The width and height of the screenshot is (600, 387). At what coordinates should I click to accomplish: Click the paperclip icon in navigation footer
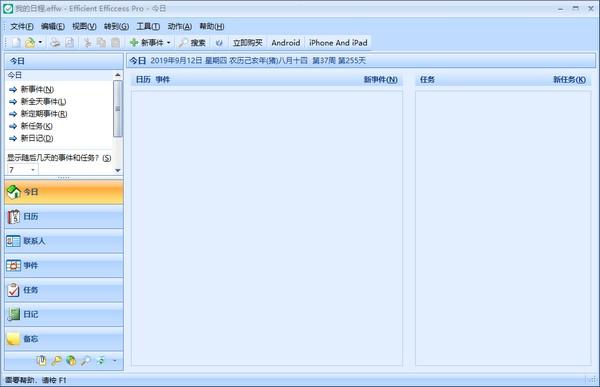41,361
